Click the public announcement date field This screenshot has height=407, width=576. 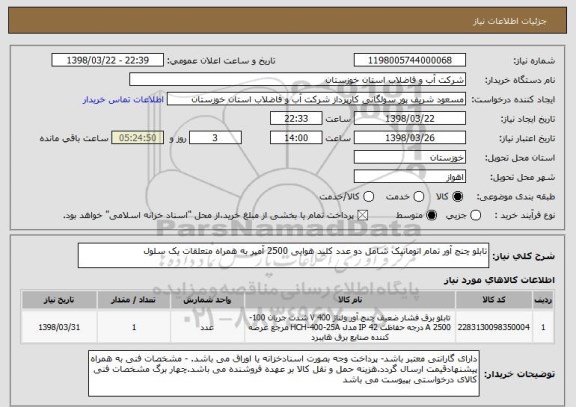point(108,60)
